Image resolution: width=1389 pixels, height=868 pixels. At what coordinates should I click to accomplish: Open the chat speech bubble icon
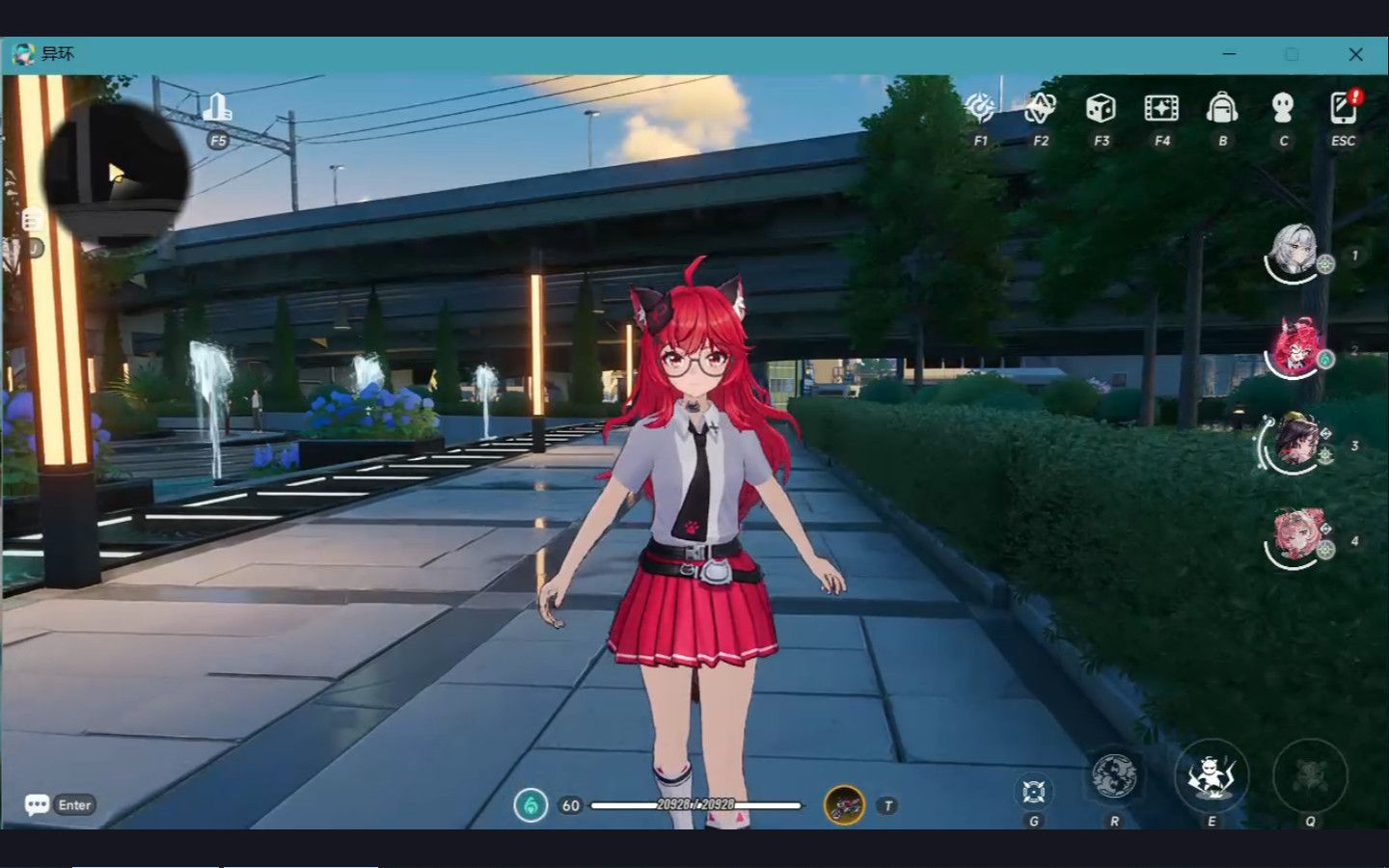(x=37, y=804)
